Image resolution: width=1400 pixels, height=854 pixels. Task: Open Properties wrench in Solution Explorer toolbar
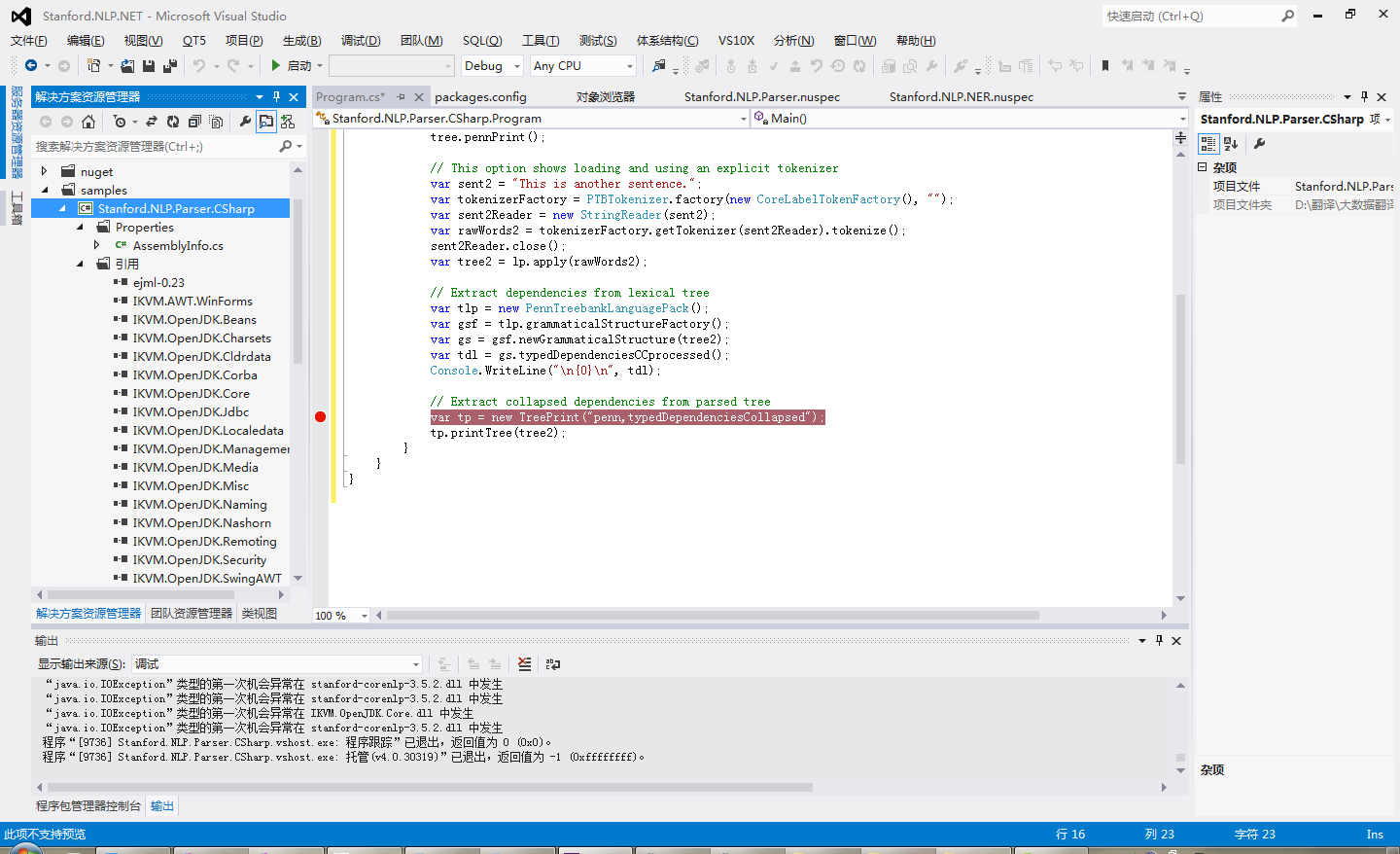pos(245,122)
